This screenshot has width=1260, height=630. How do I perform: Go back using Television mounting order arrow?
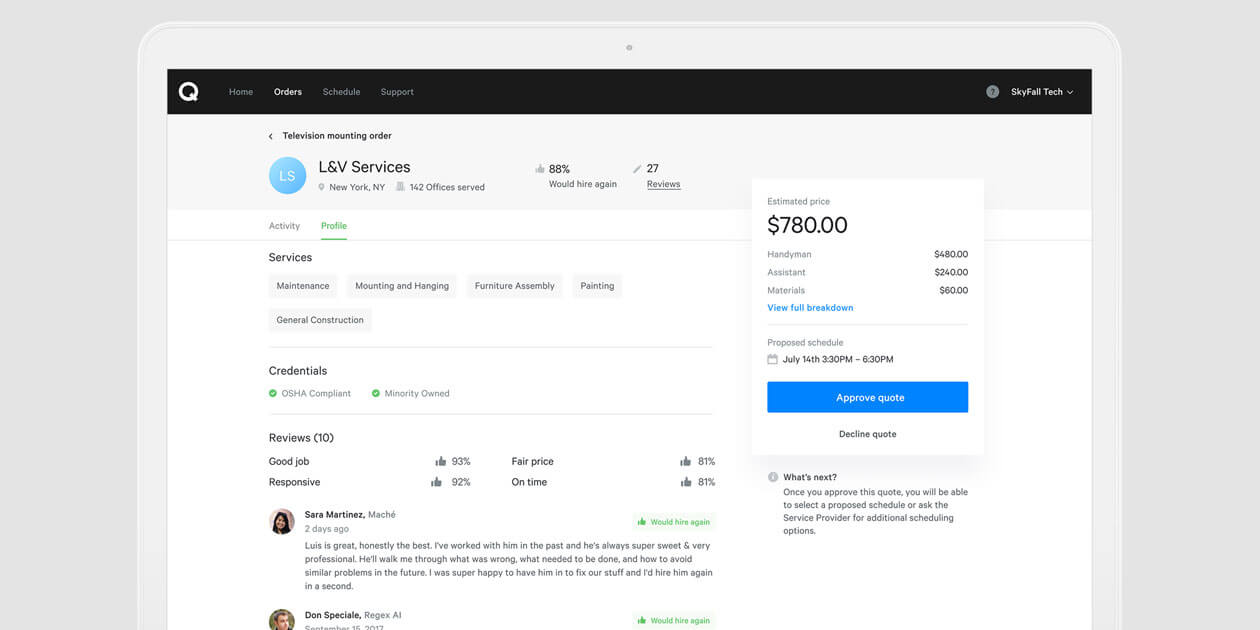pos(270,136)
